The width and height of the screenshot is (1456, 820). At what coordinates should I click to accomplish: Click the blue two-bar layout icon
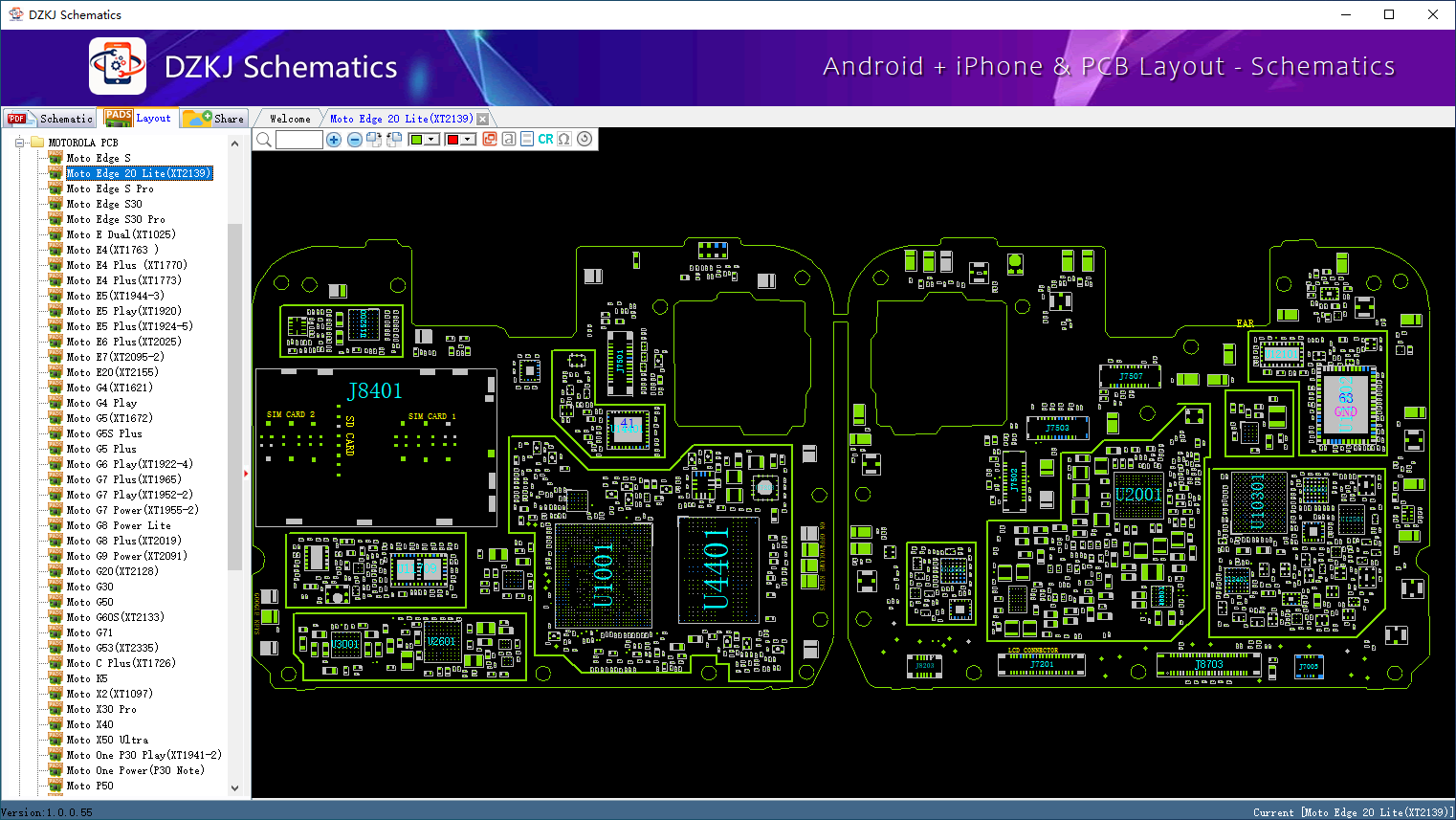click(526, 140)
